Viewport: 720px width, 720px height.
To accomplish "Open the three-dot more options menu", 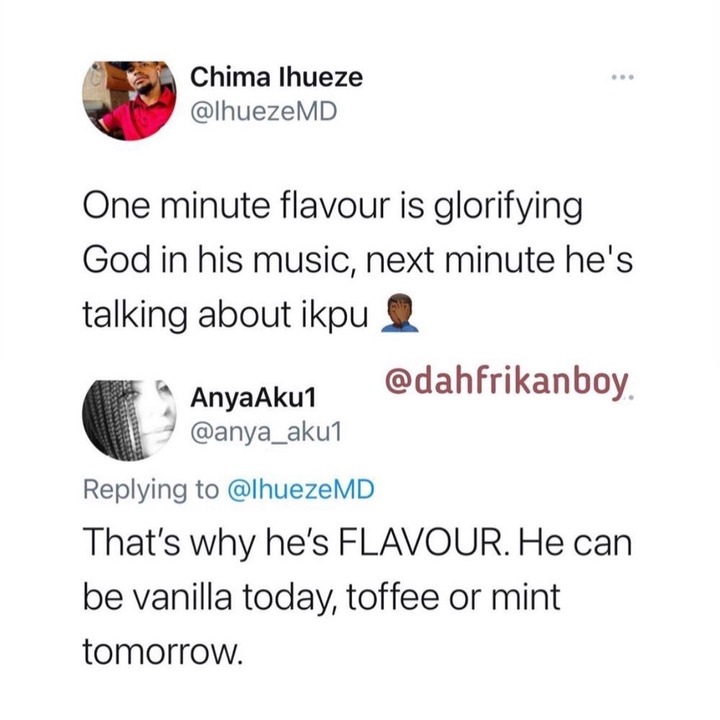I will pos(622,77).
